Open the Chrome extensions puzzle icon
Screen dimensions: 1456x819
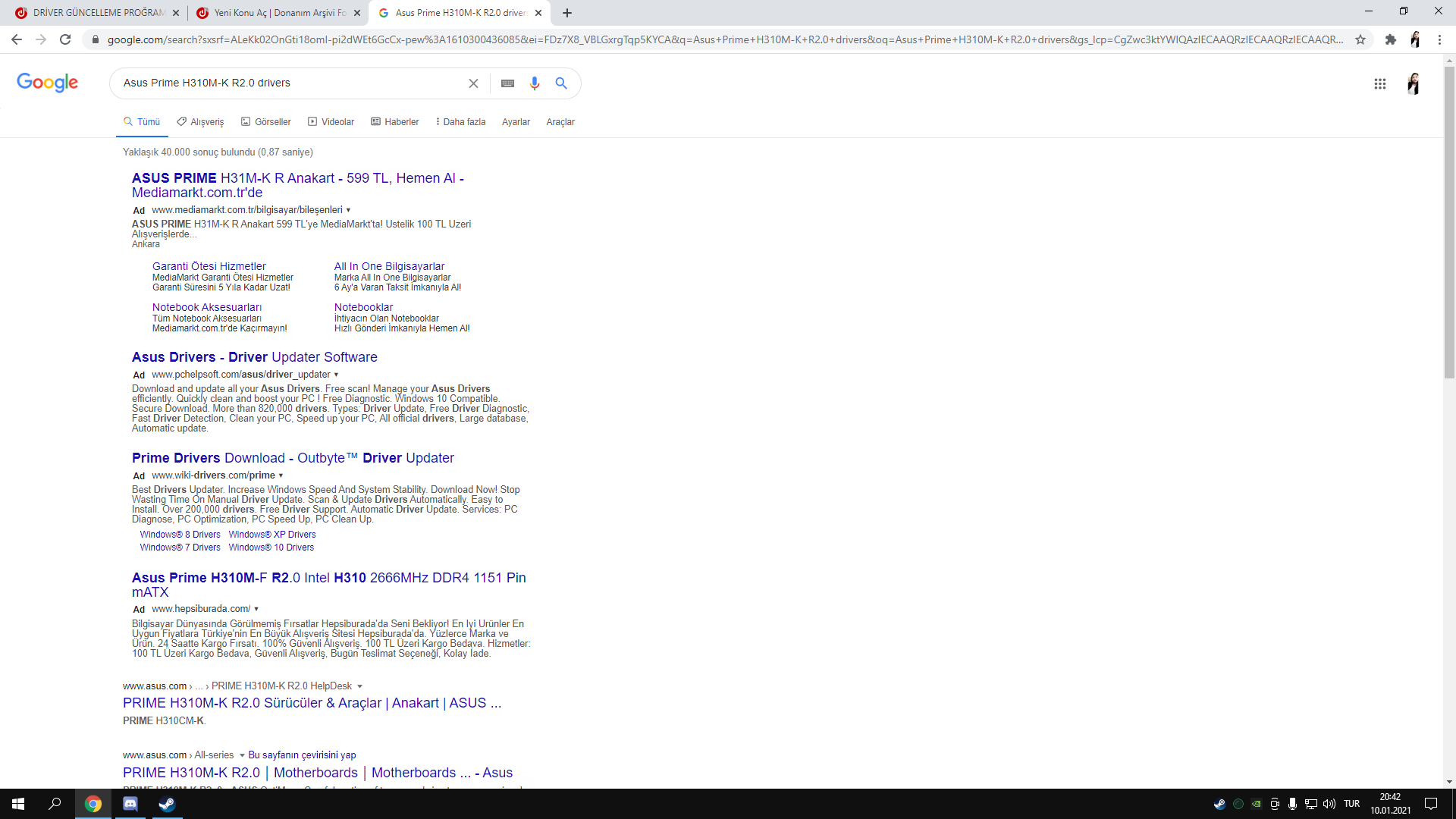coord(1390,39)
